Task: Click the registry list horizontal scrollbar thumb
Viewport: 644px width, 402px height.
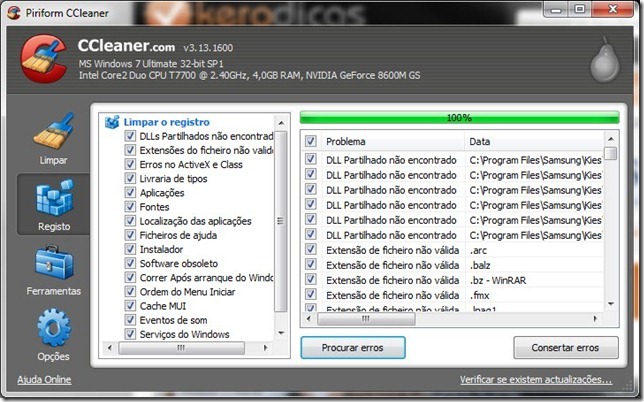Action: coord(181,348)
